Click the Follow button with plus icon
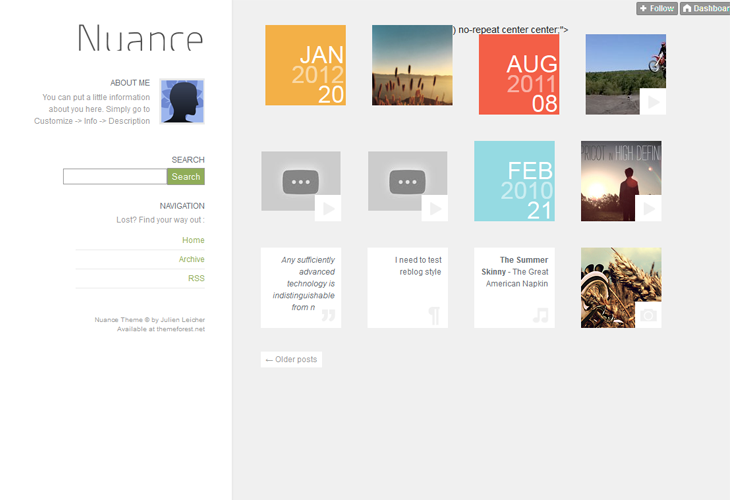The image size is (730, 500). click(657, 8)
